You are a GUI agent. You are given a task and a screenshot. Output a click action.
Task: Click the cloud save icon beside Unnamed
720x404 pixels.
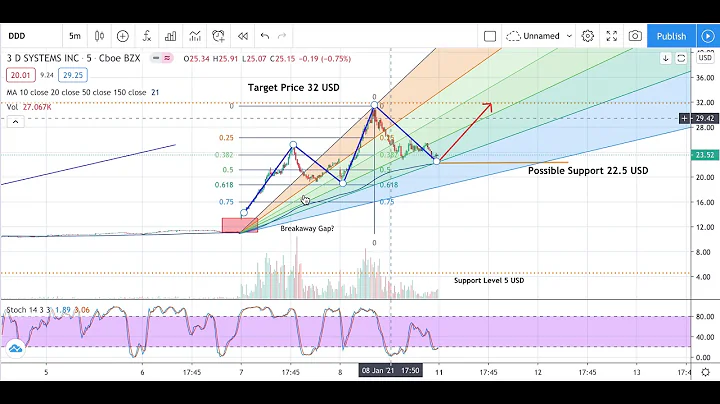coord(513,36)
